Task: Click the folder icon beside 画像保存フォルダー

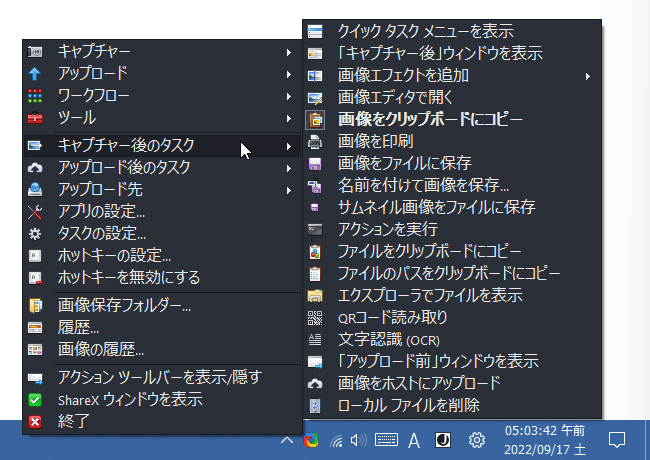Action: pyautogui.click(x=35, y=305)
